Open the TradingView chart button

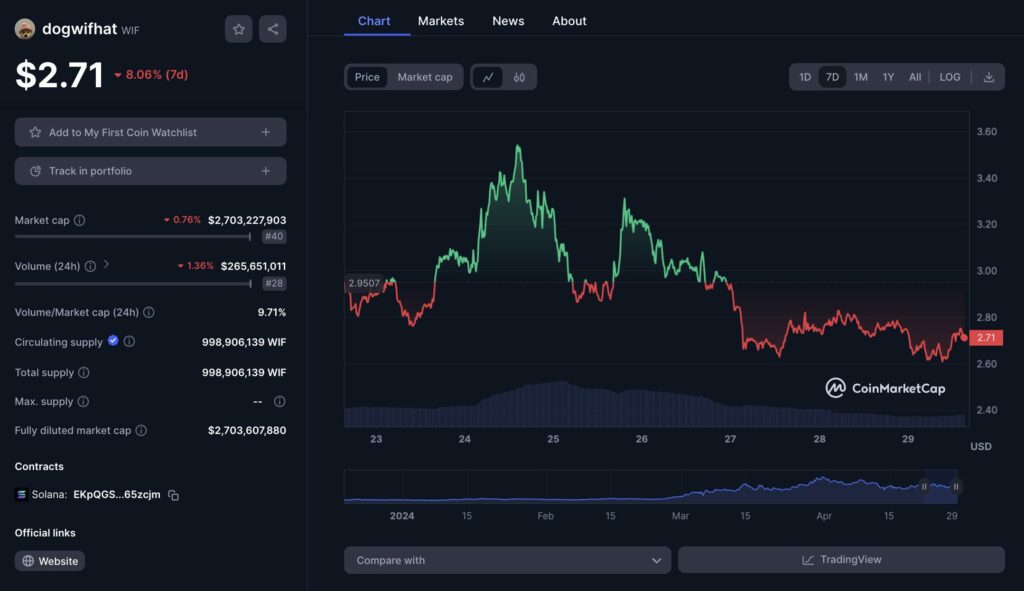tap(841, 560)
